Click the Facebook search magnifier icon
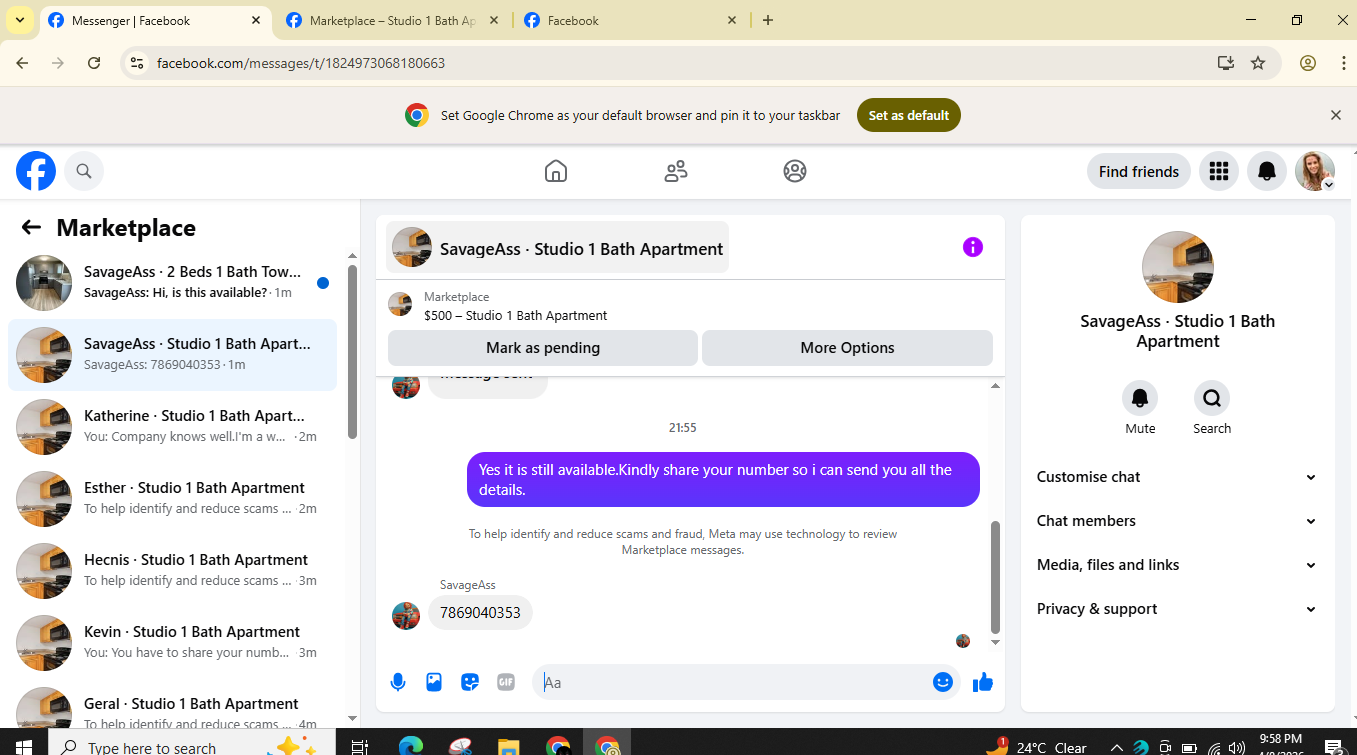The image size is (1357, 755). point(84,171)
